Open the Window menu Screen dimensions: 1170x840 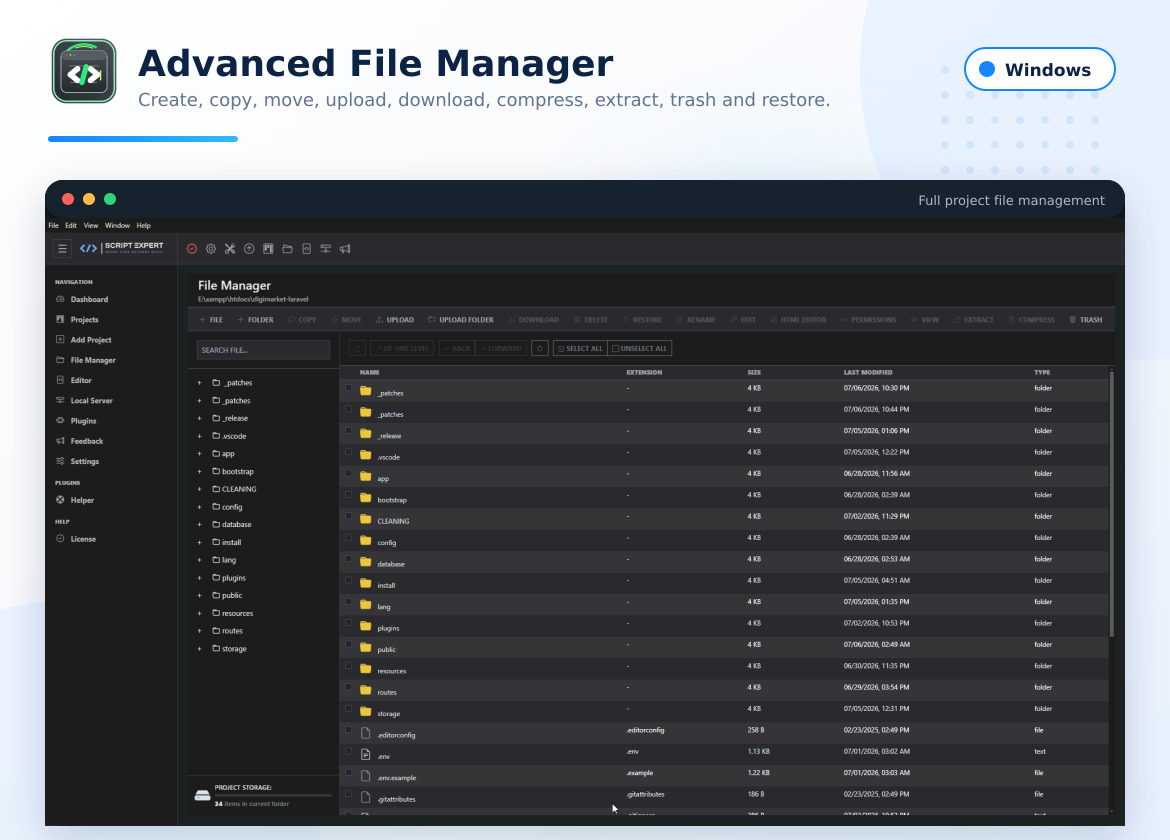click(x=117, y=225)
